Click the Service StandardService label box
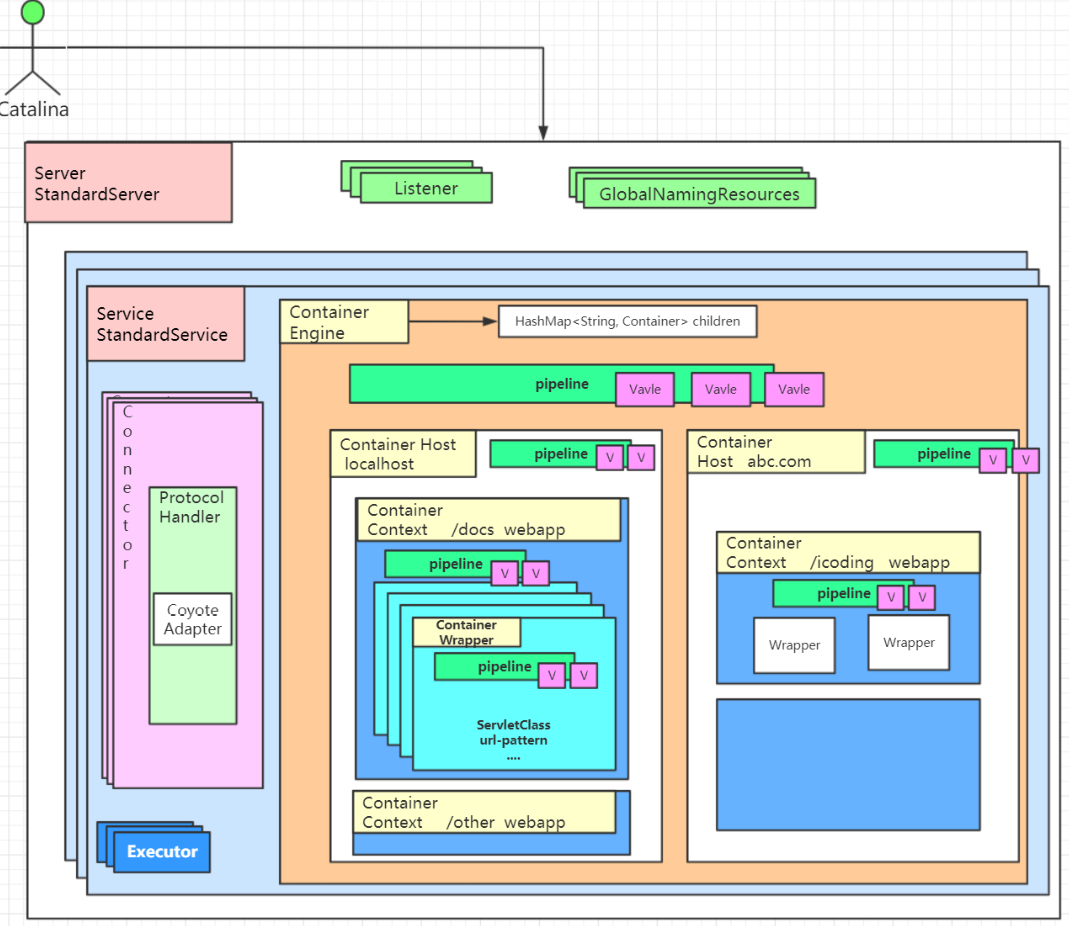 tap(166, 324)
